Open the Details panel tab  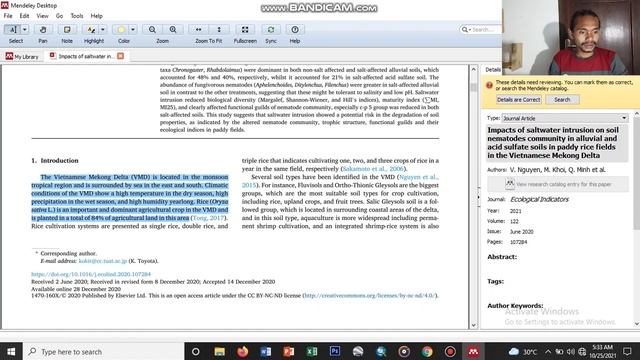[x=493, y=70]
